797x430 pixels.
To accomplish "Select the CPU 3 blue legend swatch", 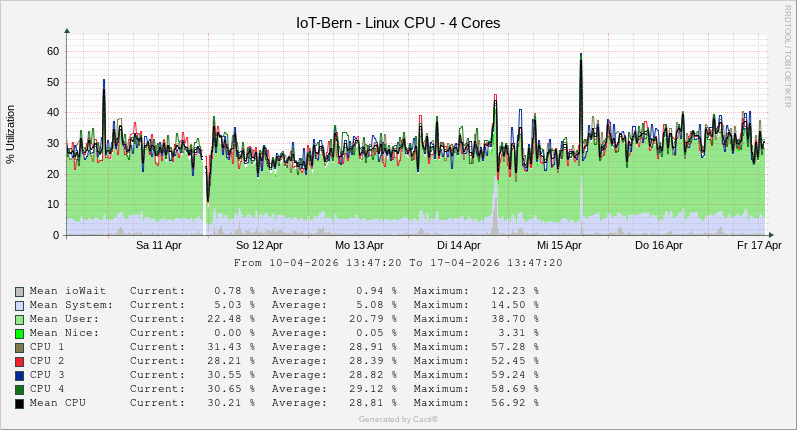I will tap(20, 375).
